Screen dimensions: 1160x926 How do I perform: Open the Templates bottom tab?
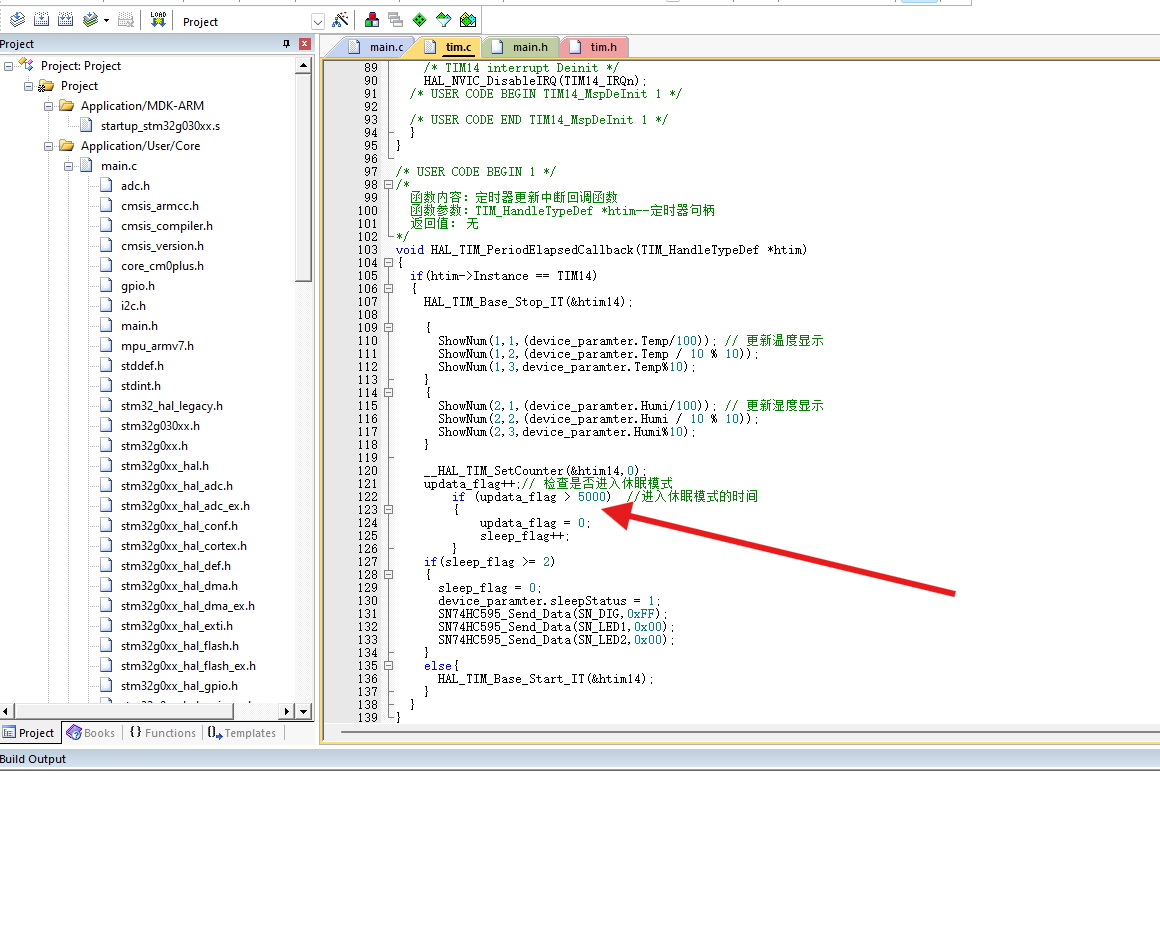click(x=242, y=733)
